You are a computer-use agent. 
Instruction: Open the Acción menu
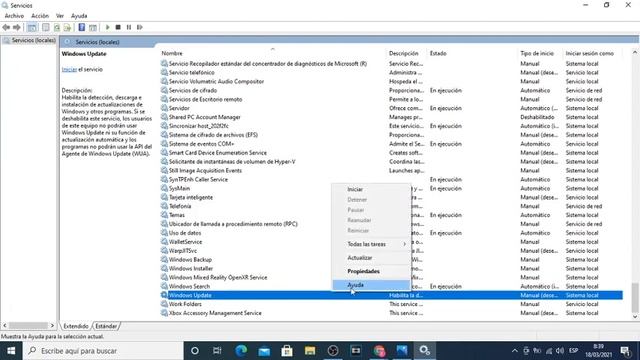click(40, 16)
